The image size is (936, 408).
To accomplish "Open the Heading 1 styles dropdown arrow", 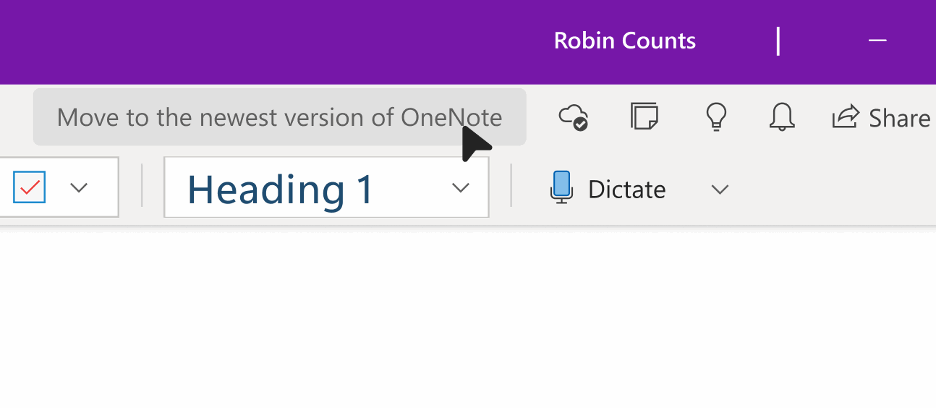I will [460, 188].
